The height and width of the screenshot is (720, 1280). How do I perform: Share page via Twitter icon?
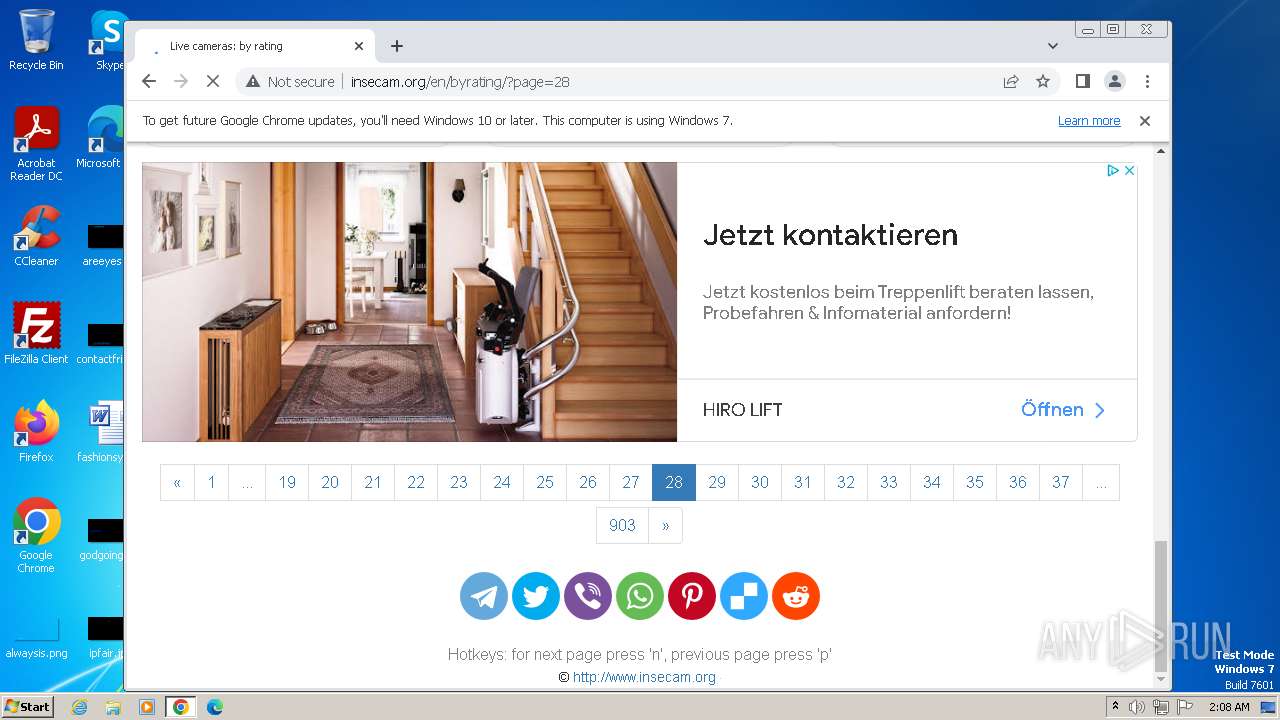(536, 596)
